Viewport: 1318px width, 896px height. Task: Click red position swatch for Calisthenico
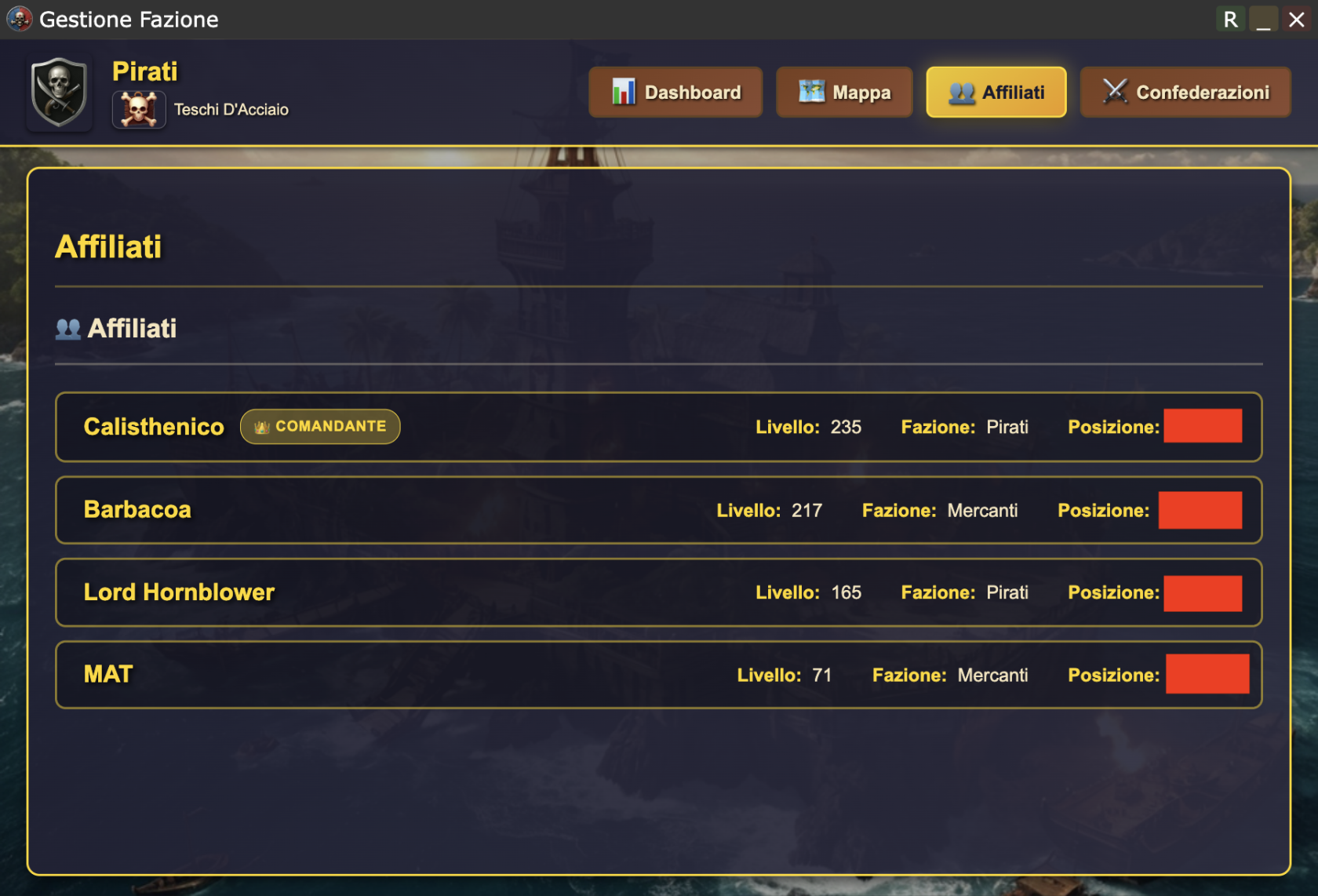pos(1203,426)
